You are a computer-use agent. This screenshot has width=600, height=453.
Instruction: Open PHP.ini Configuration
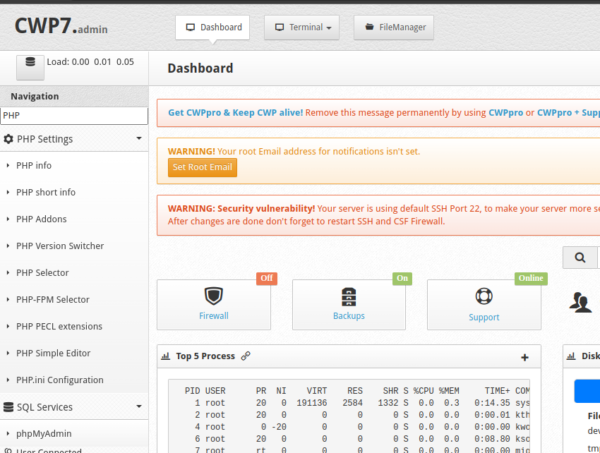coord(60,380)
